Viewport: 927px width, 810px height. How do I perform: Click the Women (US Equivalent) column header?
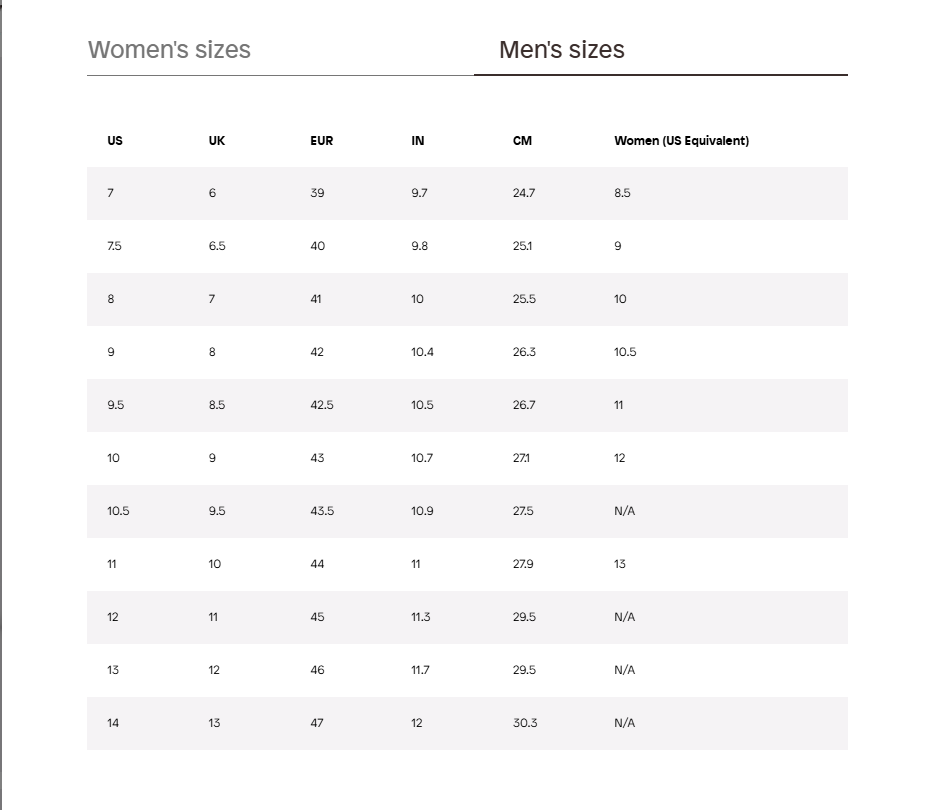[681, 141]
